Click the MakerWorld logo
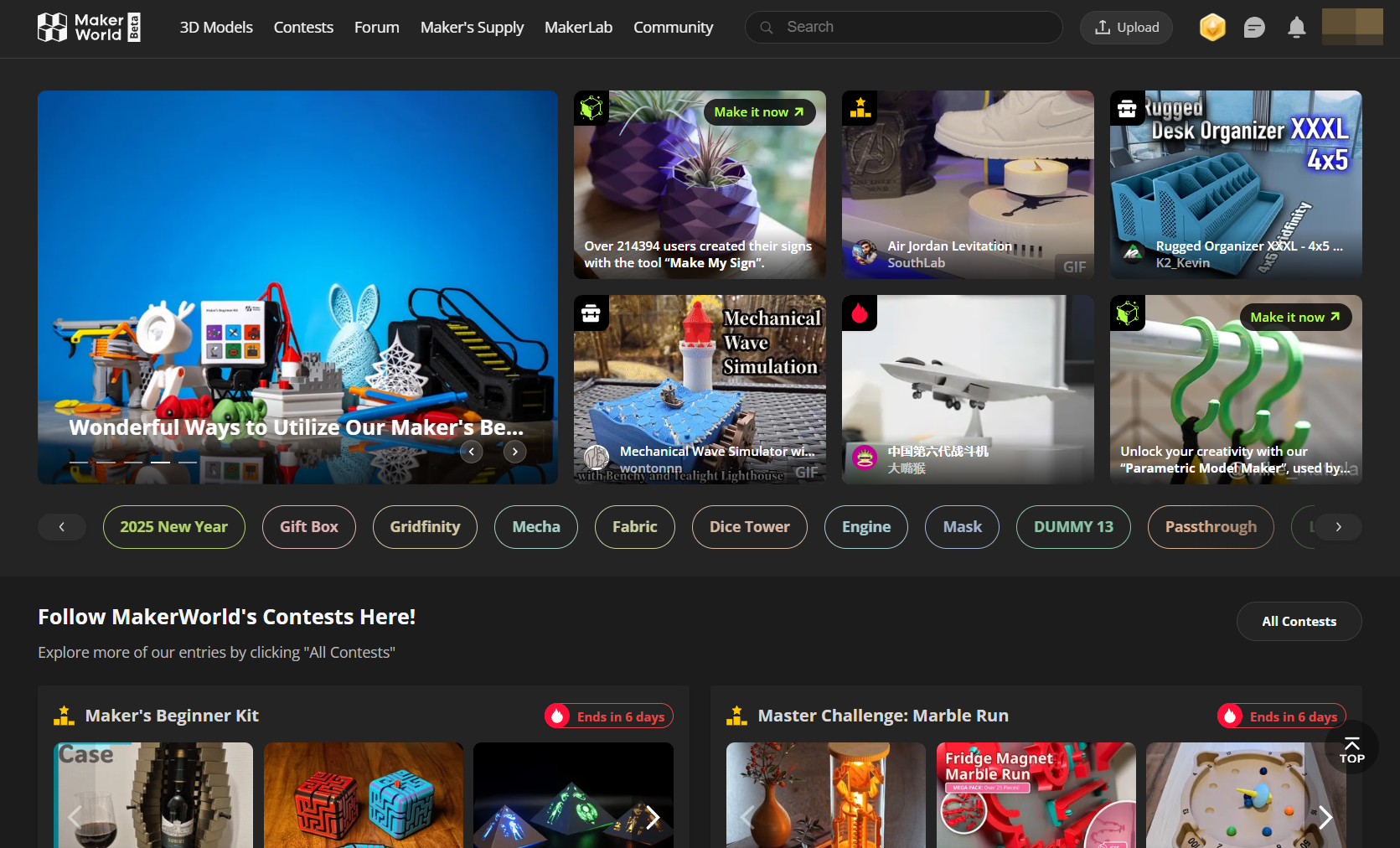 (x=89, y=28)
